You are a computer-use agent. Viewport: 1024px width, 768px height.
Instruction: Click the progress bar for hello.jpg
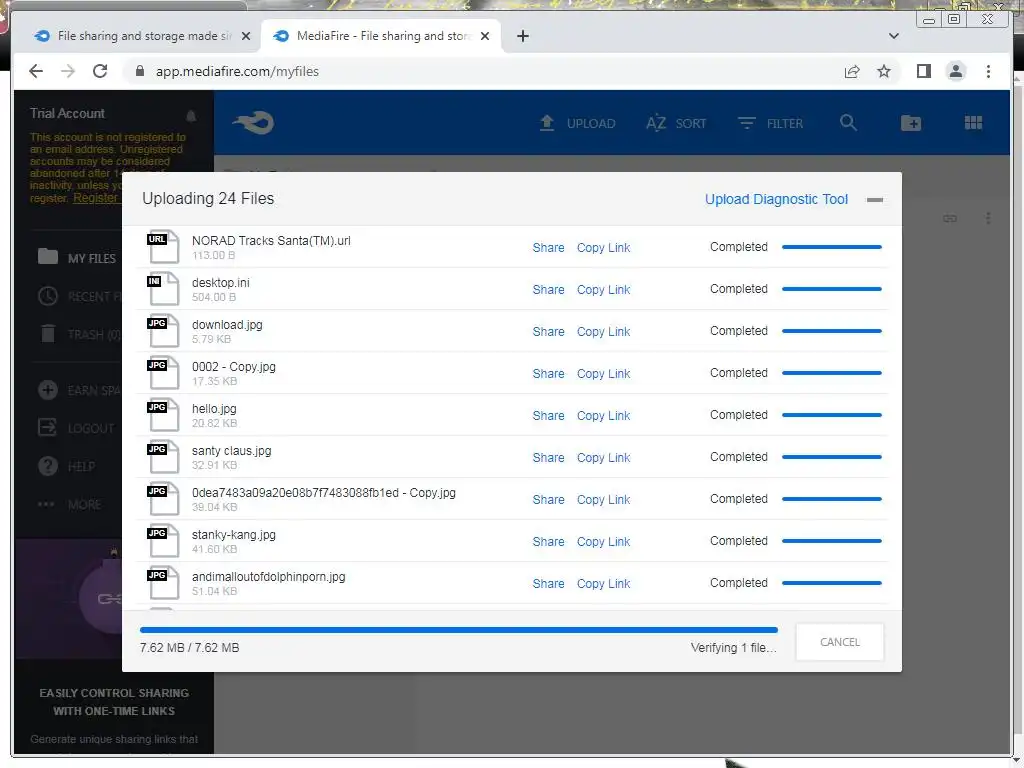(x=831, y=415)
